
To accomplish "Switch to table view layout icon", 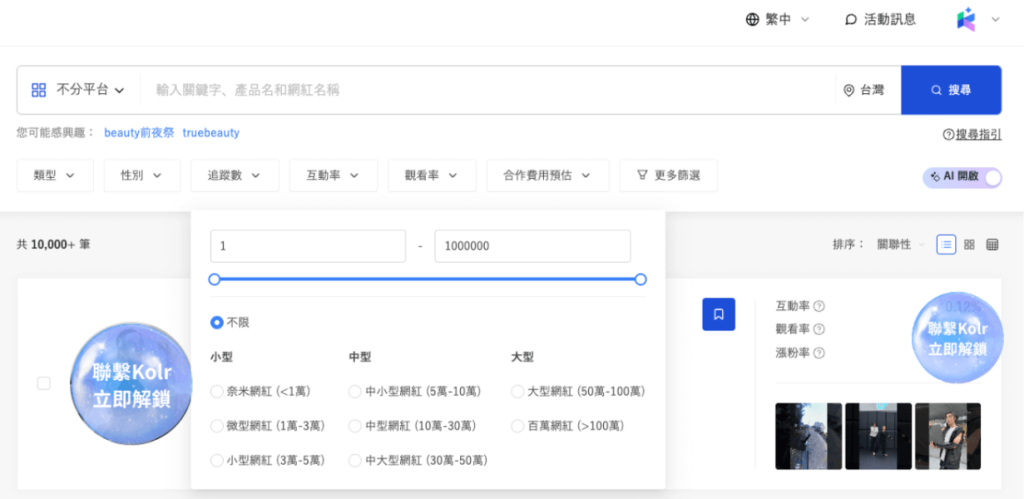I will (x=992, y=244).
